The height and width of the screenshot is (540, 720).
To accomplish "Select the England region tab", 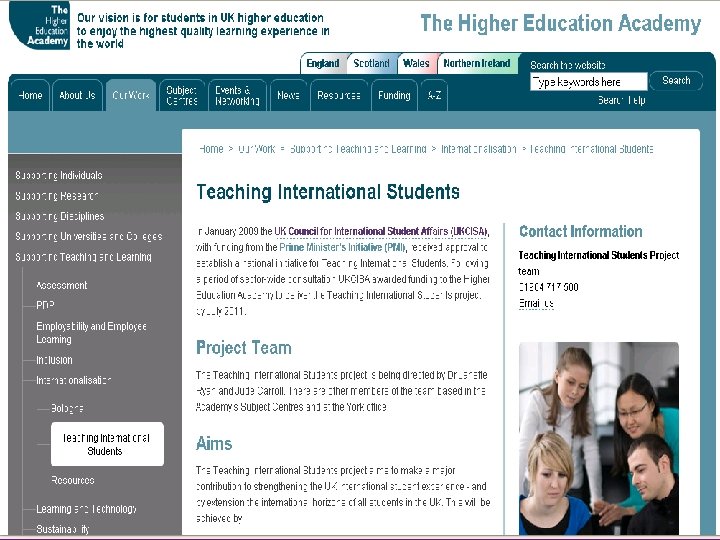I will 323,63.
